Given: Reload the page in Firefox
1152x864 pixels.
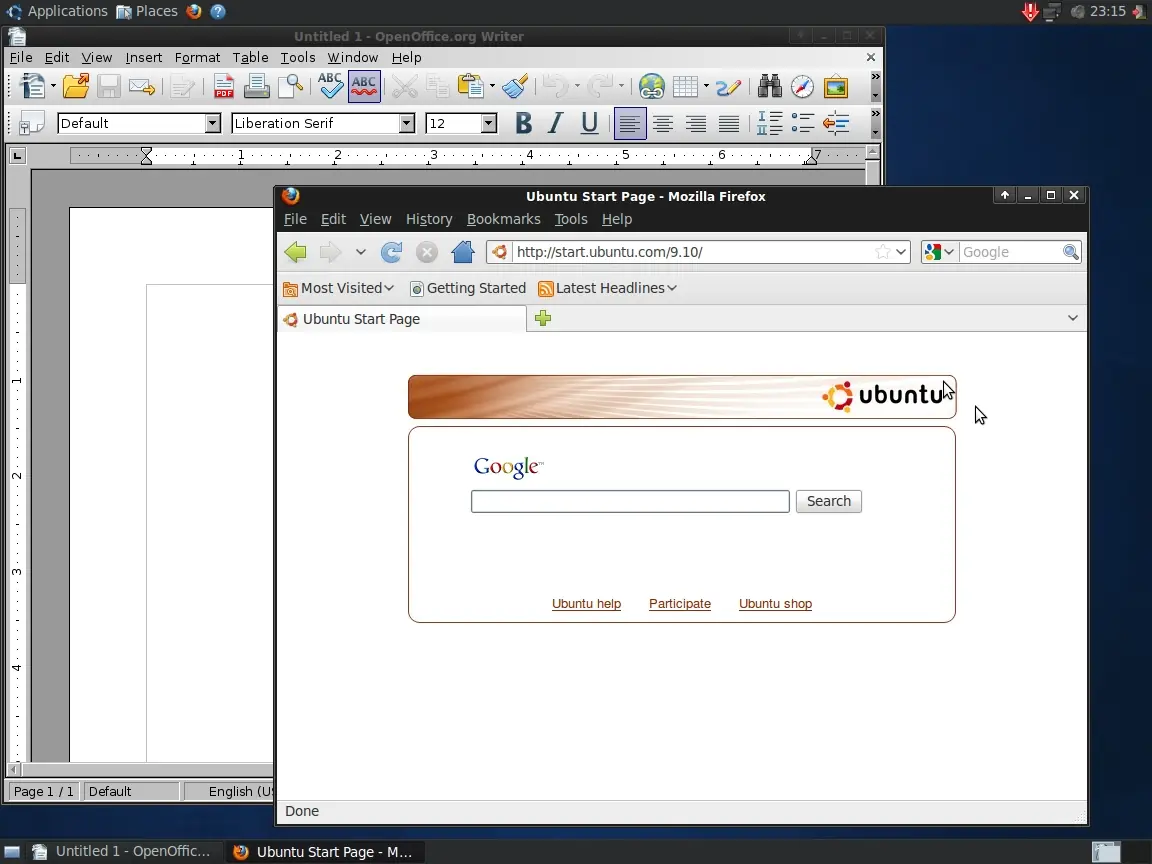Looking at the screenshot, I should point(392,252).
